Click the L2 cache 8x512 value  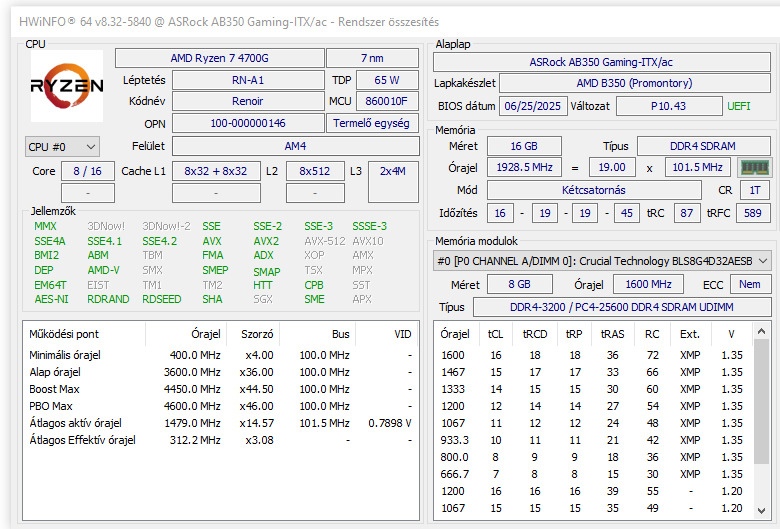click(x=315, y=171)
